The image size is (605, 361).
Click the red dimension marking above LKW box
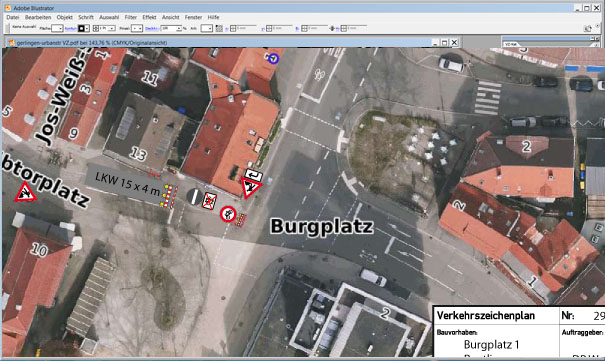pos(154,174)
